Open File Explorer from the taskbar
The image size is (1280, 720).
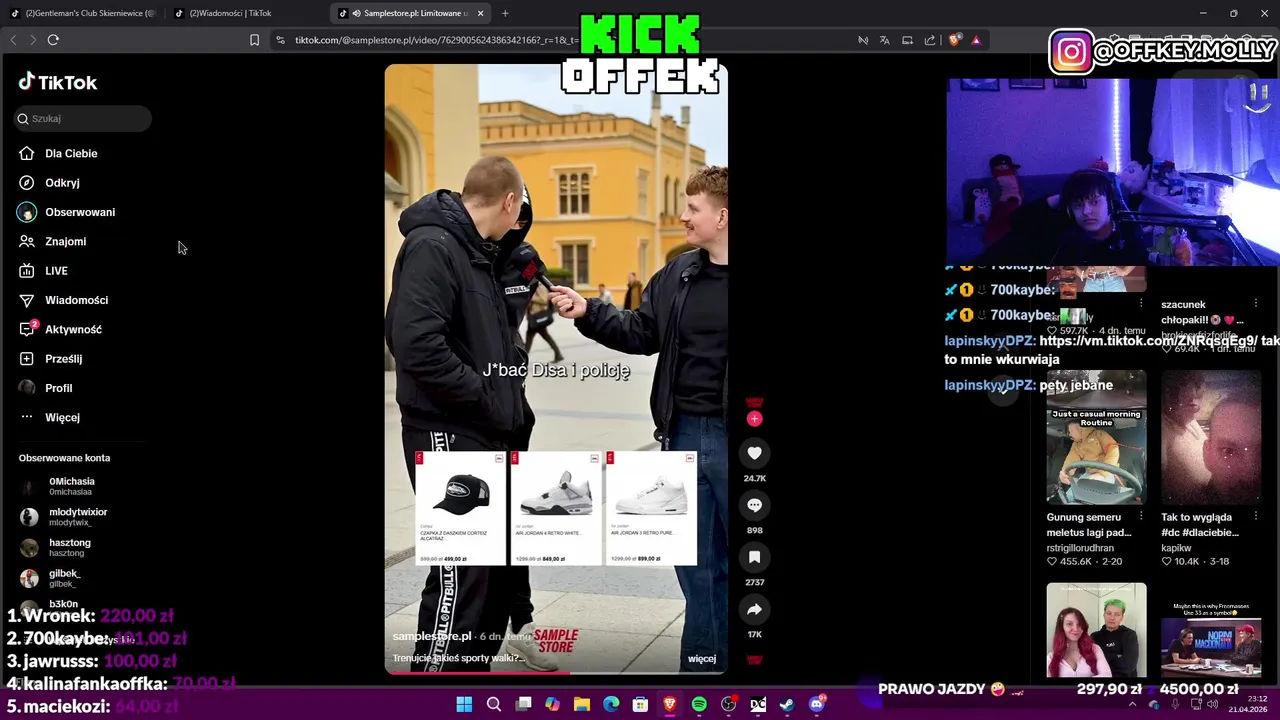click(581, 705)
